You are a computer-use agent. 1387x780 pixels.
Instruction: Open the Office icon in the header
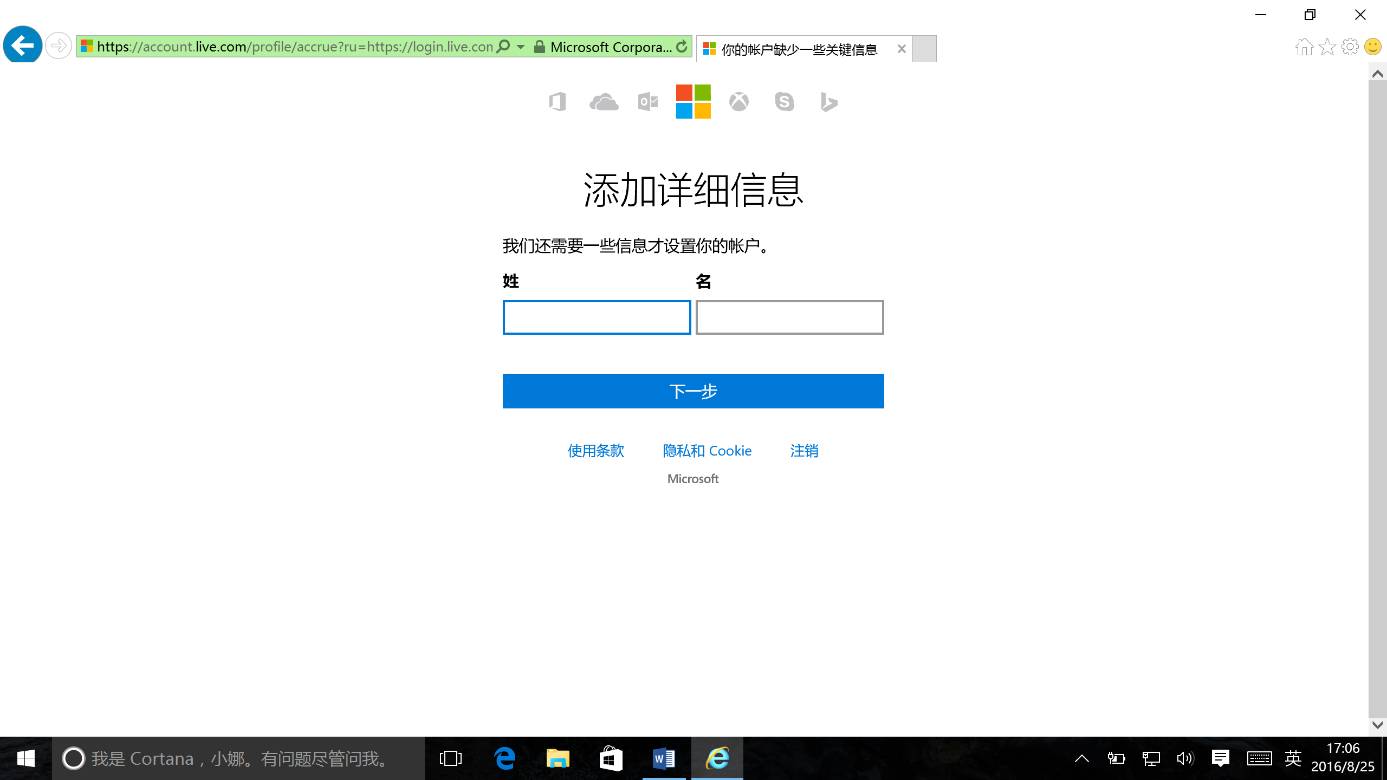point(557,101)
